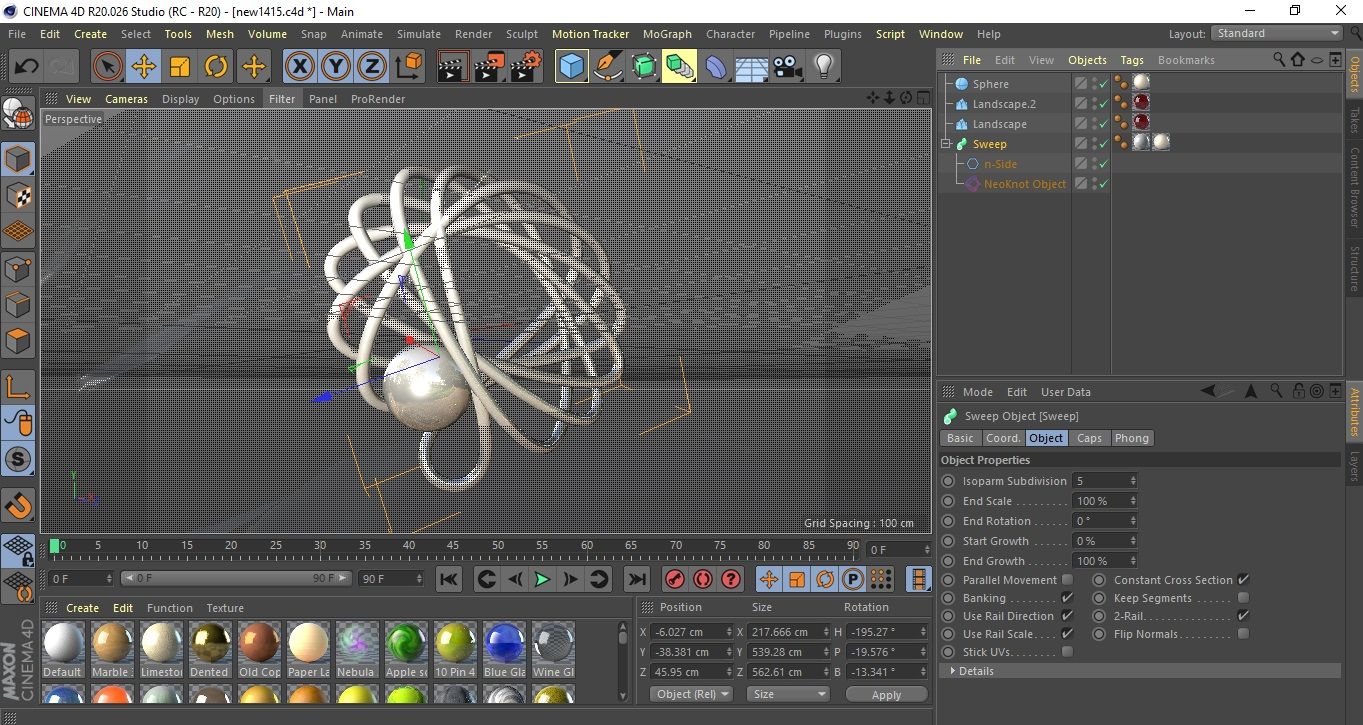
Task: Select the Rotate tool in toolbar
Action: pyautogui.click(x=216, y=67)
